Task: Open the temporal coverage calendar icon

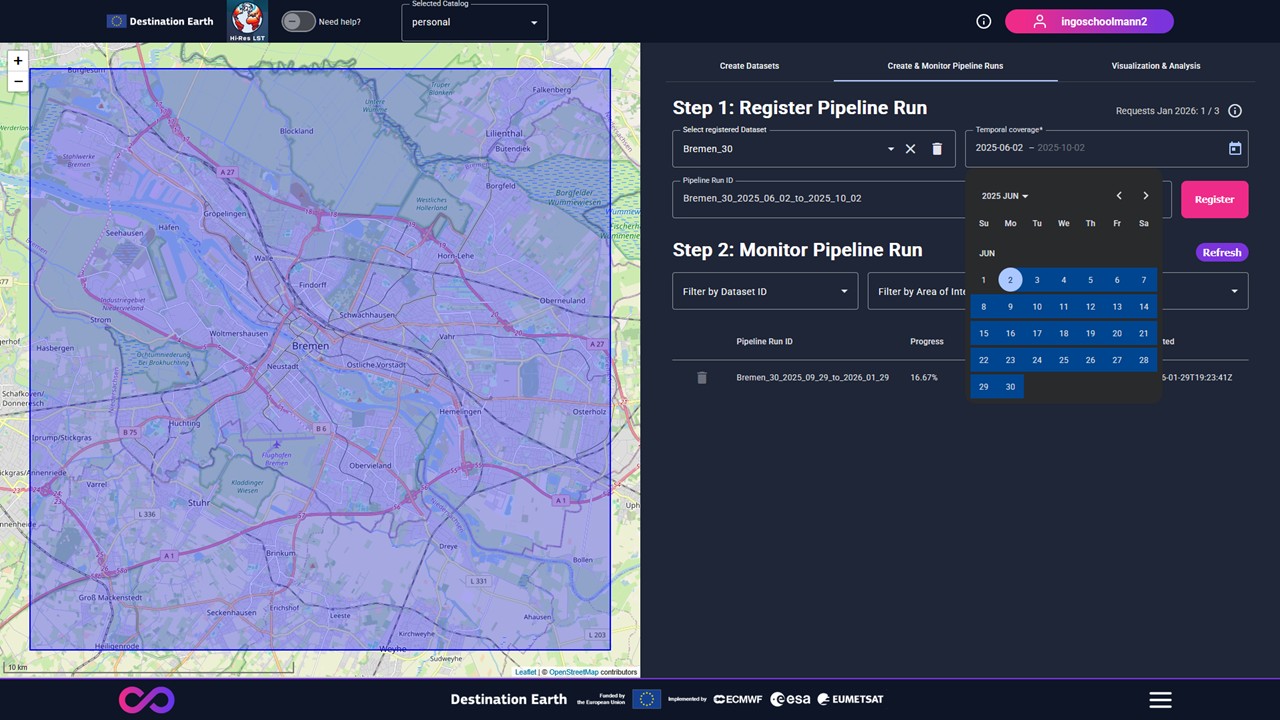Action: click(x=1235, y=148)
